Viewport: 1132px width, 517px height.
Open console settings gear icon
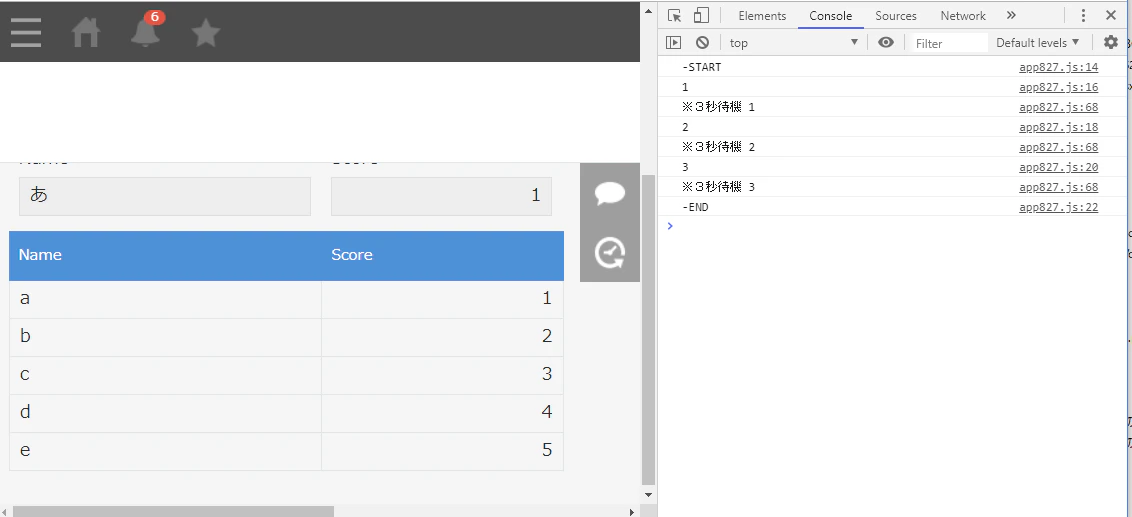pyautogui.click(x=1110, y=43)
